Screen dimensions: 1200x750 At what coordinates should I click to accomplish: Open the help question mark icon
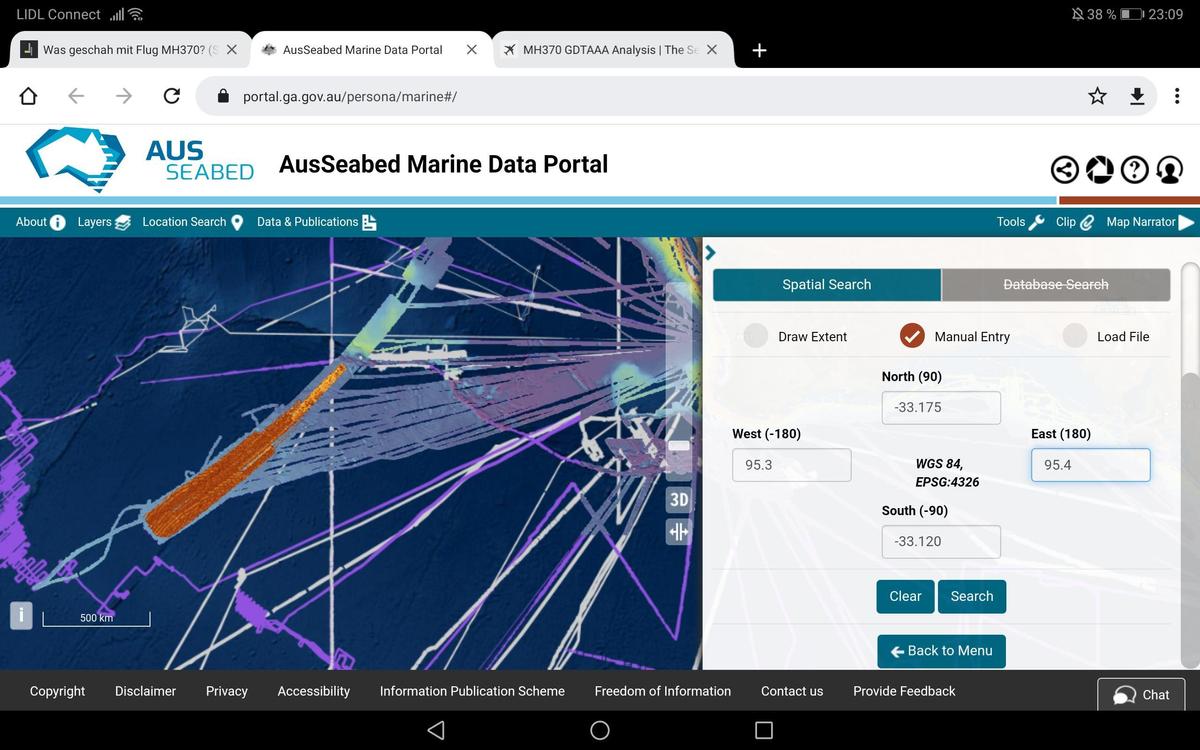tap(1134, 170)
